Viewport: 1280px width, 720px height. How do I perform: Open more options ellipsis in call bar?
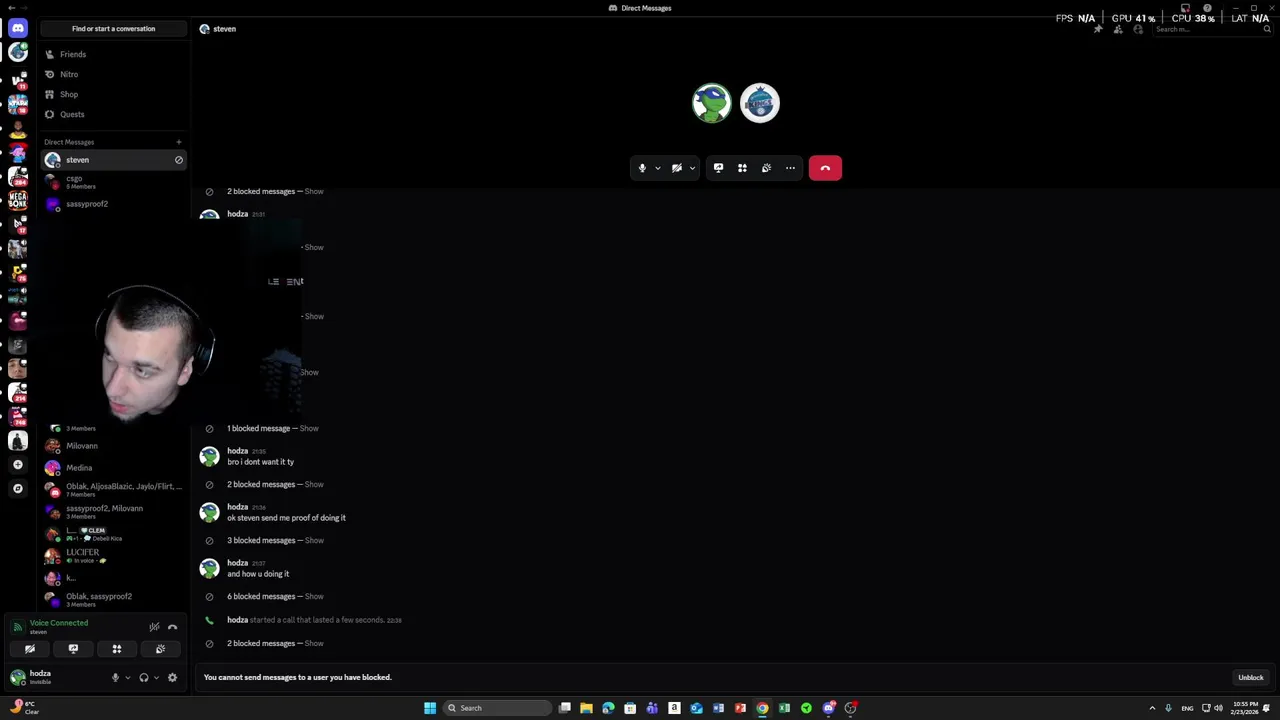(x=790, y=168)
